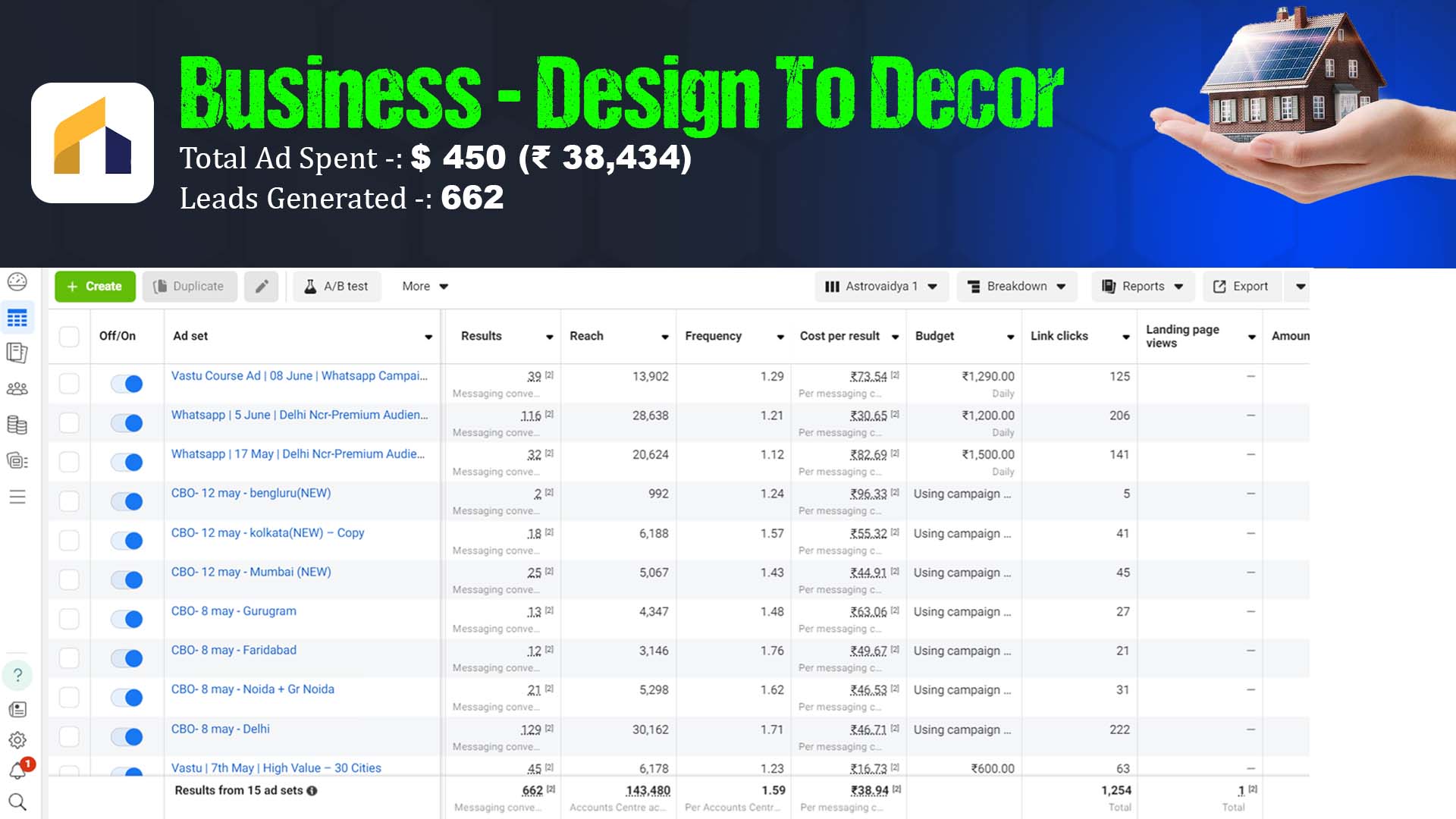Open the ads reporting pages icon

(x=17, y=353)
